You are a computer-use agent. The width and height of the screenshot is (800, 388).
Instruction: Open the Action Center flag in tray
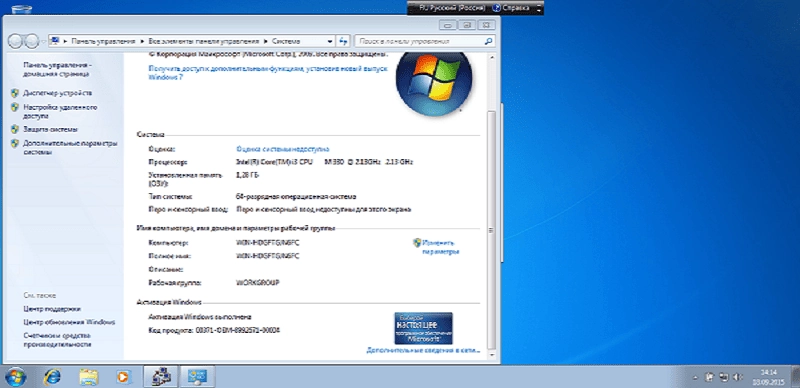point(709,377)
